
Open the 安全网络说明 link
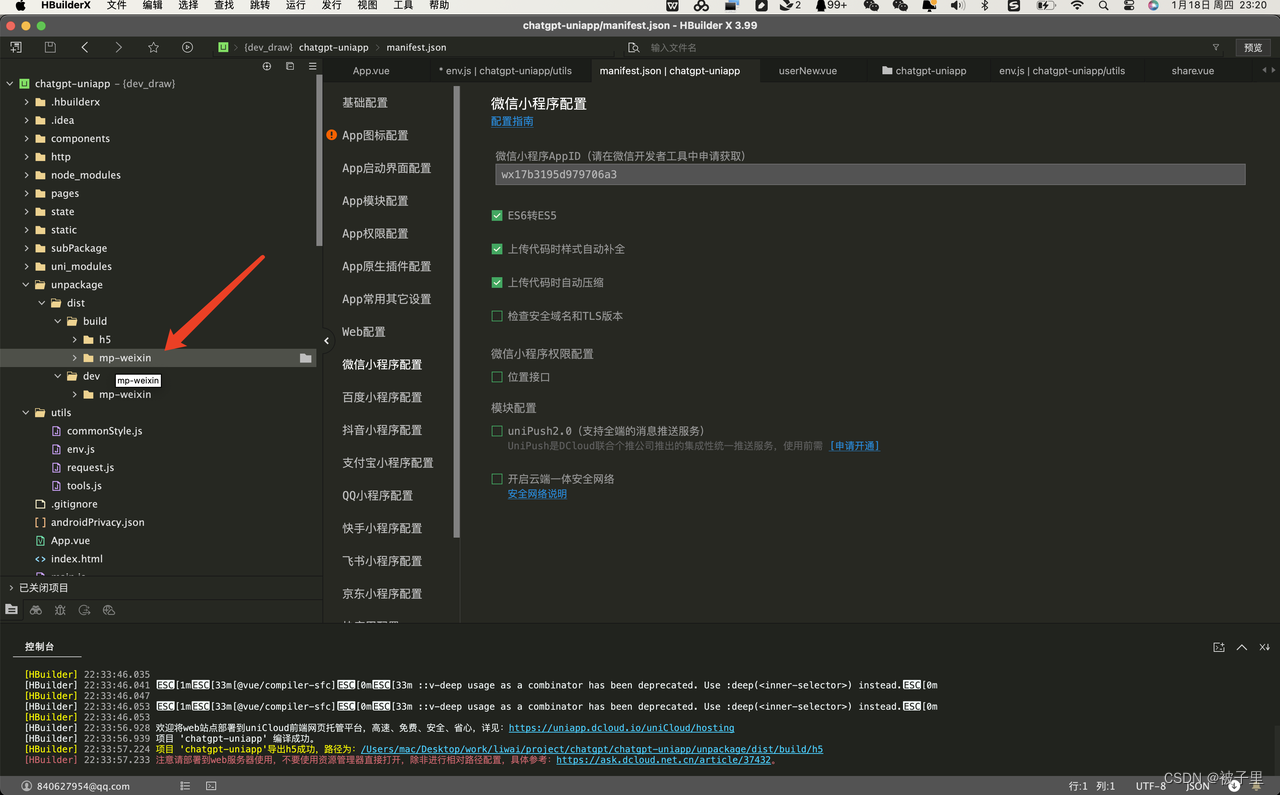coord(537,494)
